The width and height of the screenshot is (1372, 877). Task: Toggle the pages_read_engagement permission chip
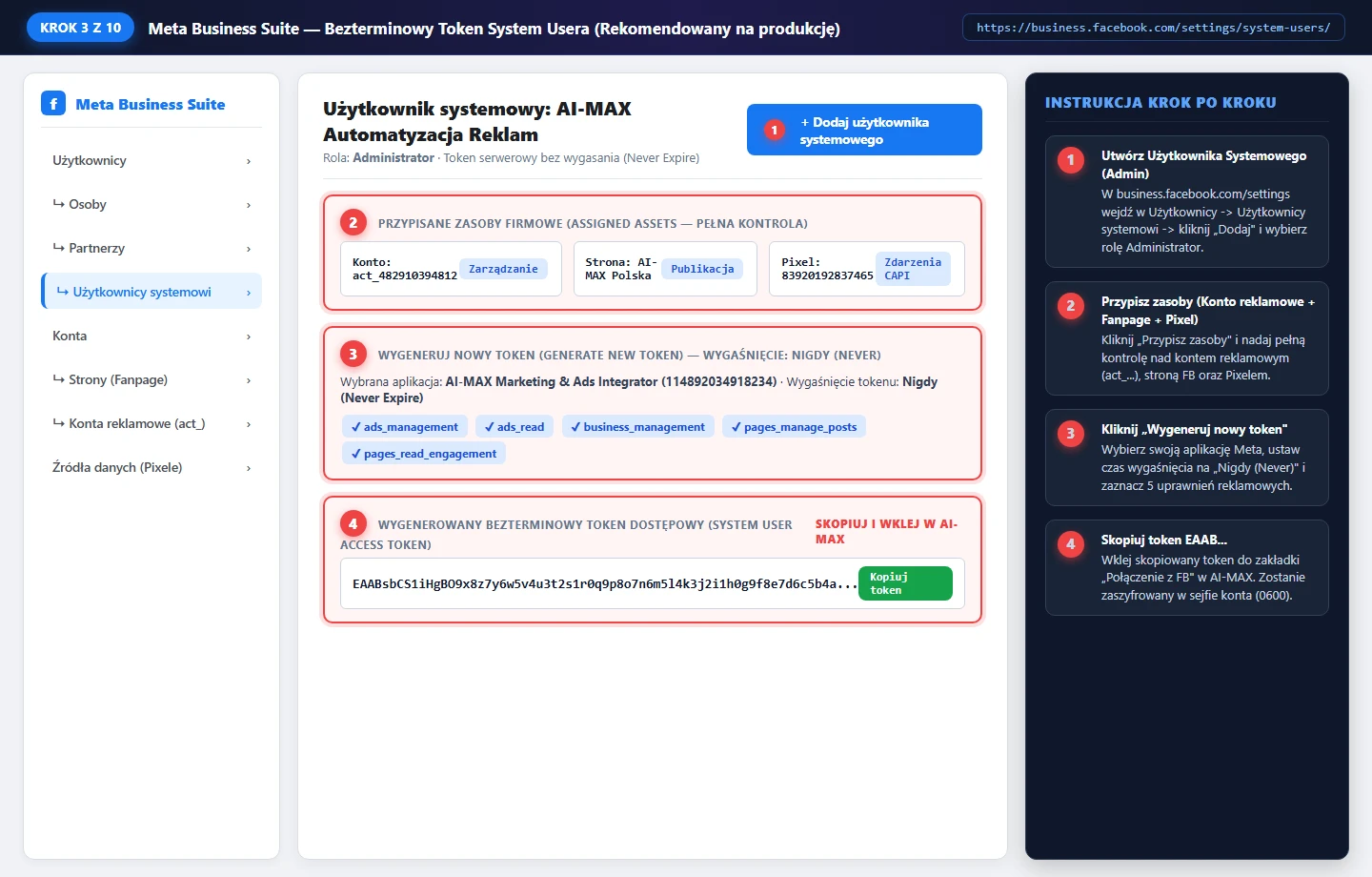point(423,454)
